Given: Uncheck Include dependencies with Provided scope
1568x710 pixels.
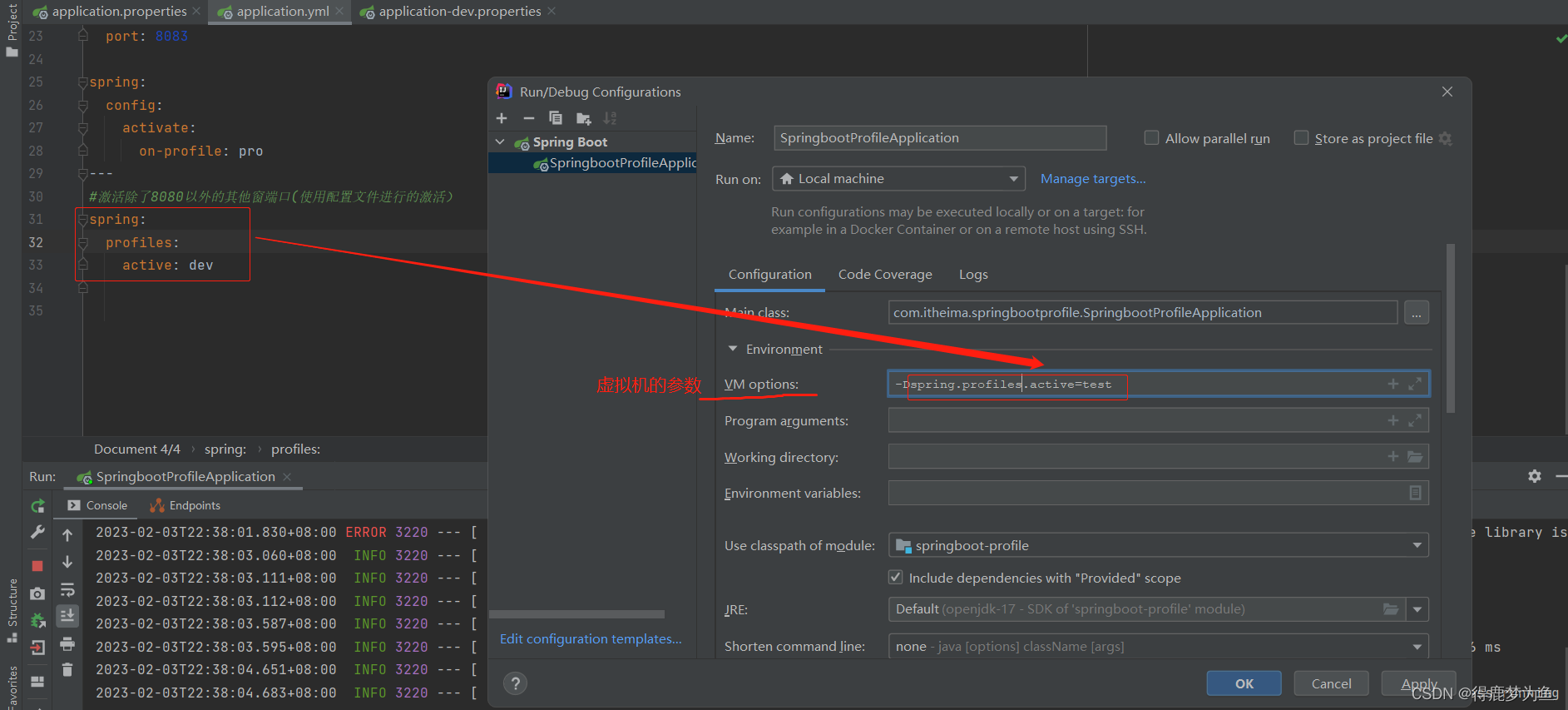Looking at the screenshot, I should tap(896, 577).
